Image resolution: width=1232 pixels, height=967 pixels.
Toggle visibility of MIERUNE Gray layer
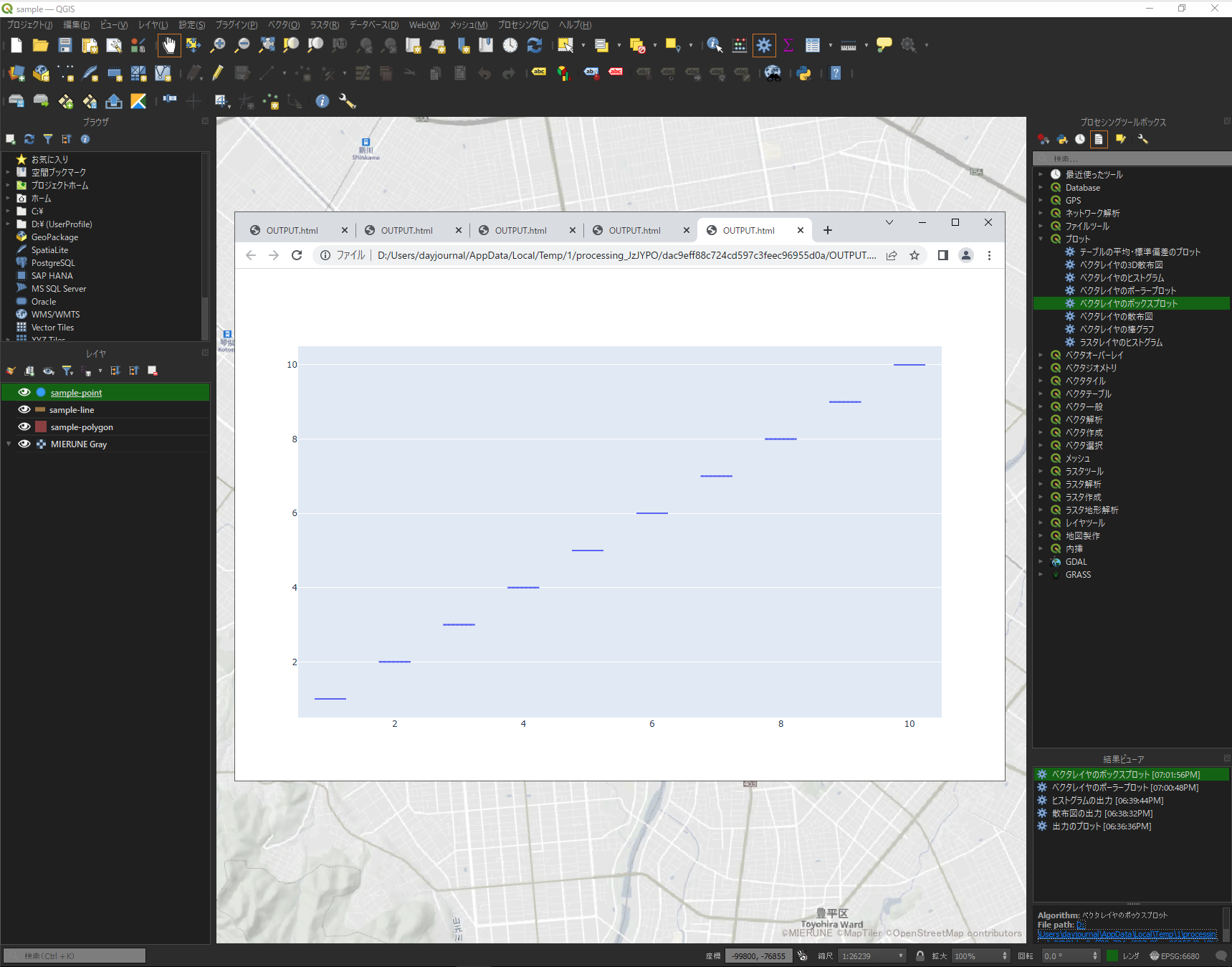24,444
